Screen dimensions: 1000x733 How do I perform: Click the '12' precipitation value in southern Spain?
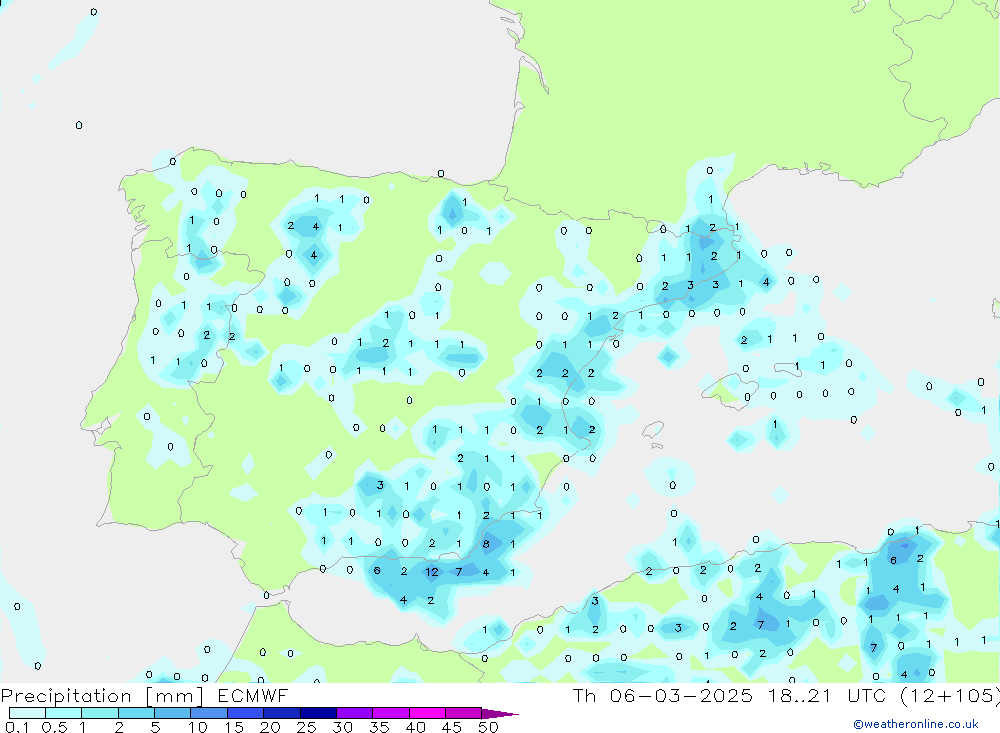point(432,572)
